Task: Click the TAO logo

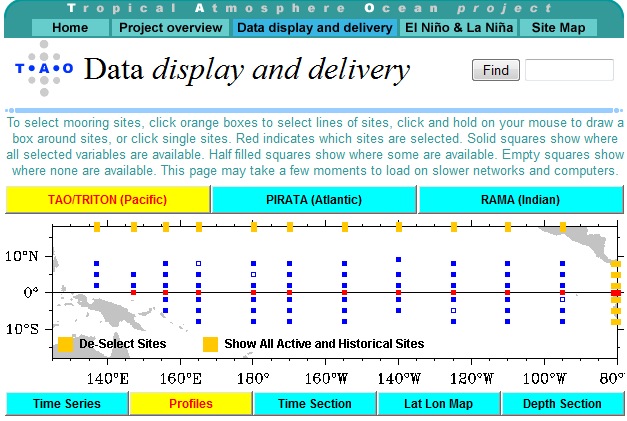Action: tap(44, 68)
